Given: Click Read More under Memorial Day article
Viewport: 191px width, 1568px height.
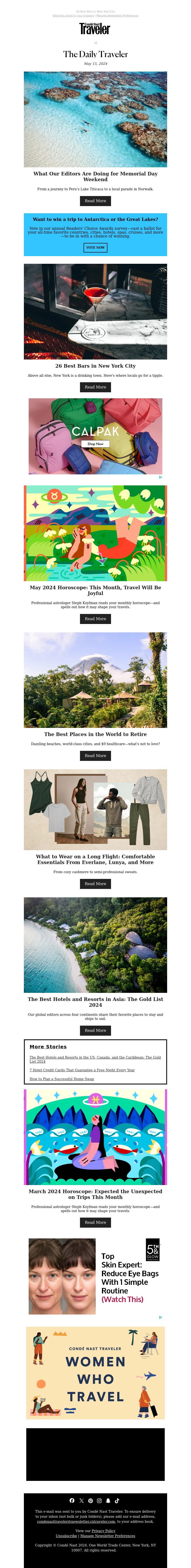Looking at the screenshot, I should [x=95, y=201].
